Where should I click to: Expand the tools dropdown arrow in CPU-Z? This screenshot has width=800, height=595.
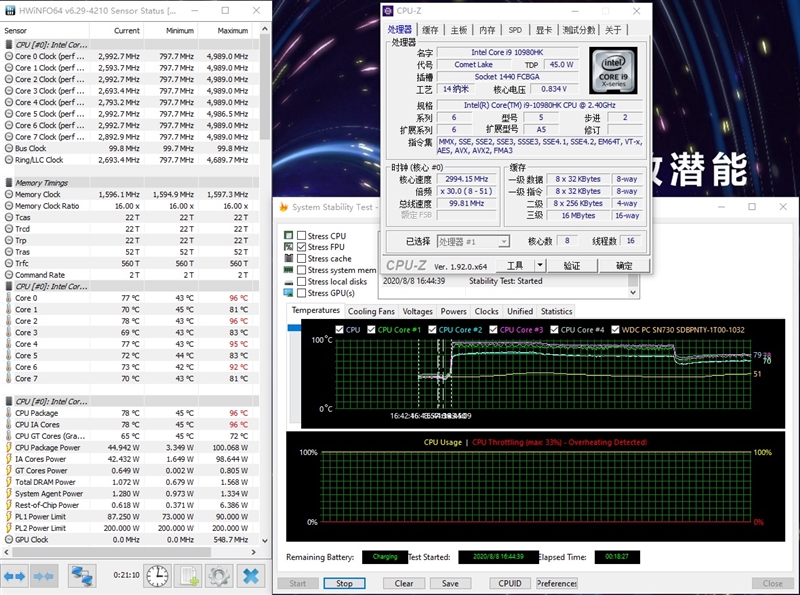point(540,265)
